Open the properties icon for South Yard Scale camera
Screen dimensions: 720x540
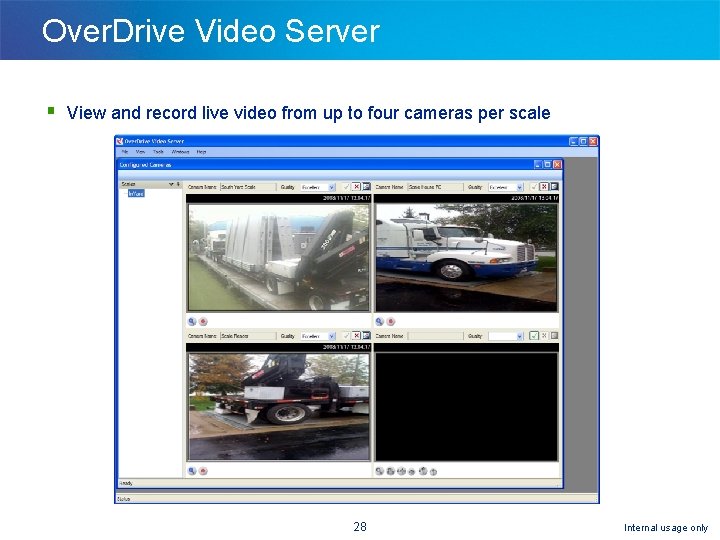pos(366,187)
